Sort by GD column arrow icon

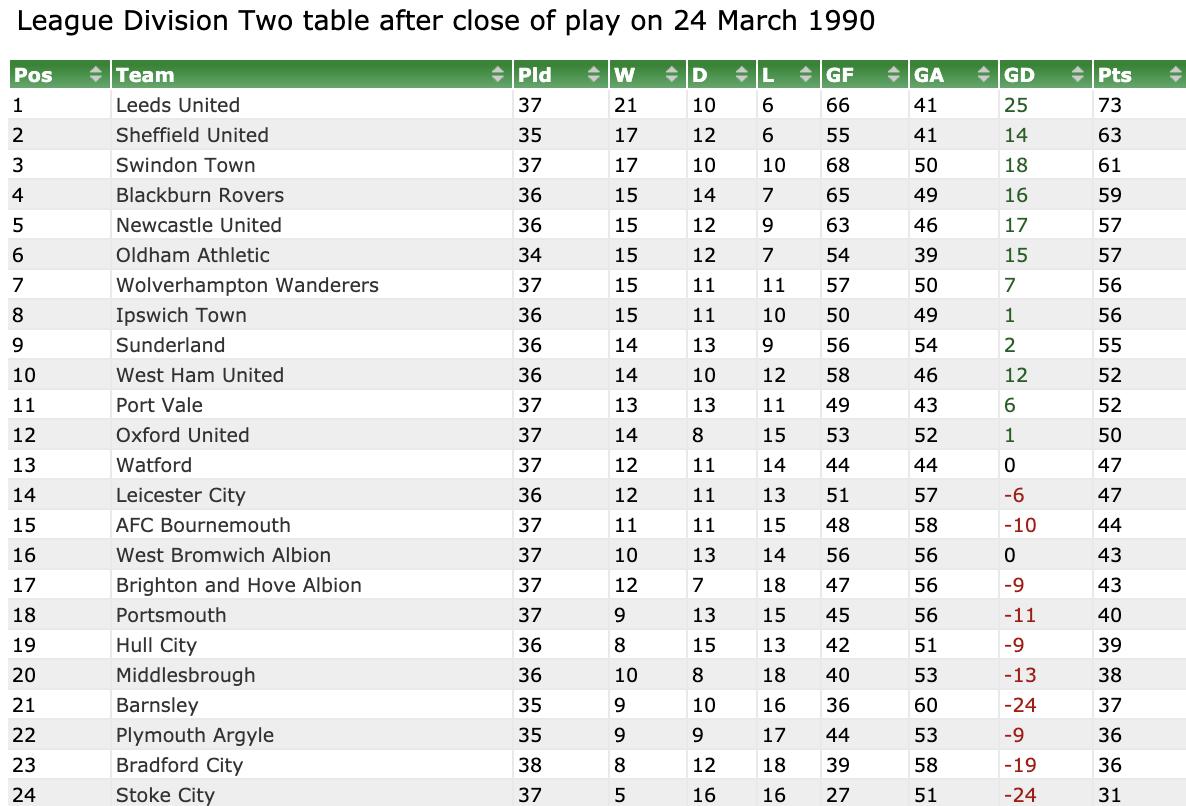tap(1079, 74)
